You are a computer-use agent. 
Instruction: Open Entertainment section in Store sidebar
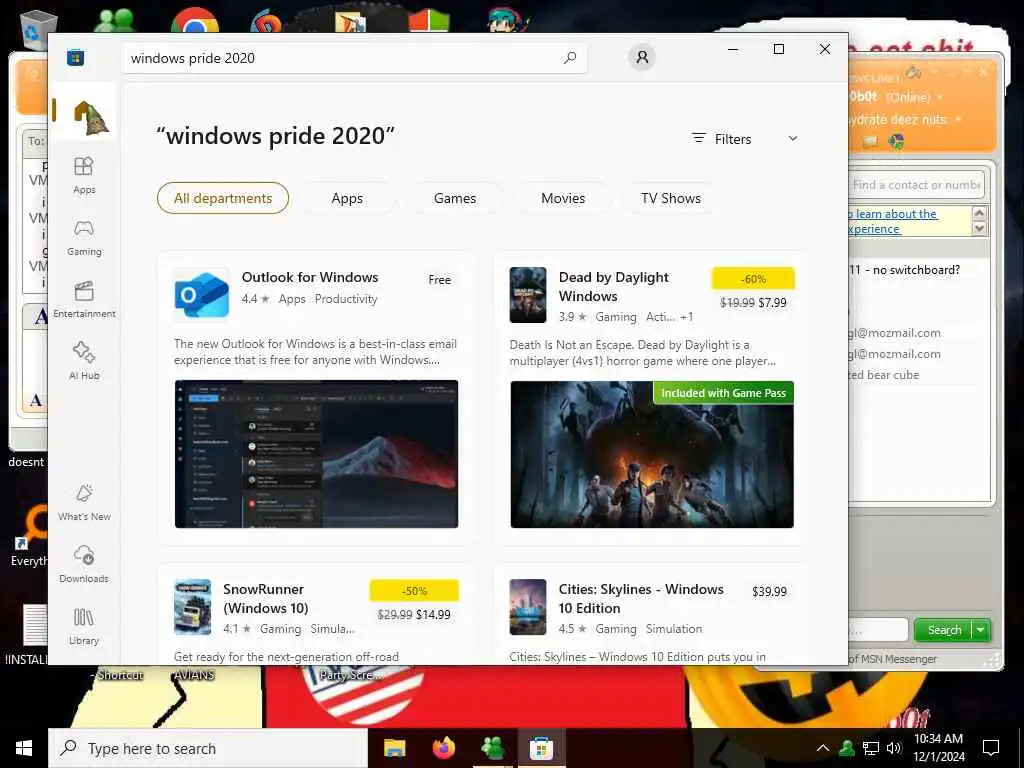coord(84,299)
